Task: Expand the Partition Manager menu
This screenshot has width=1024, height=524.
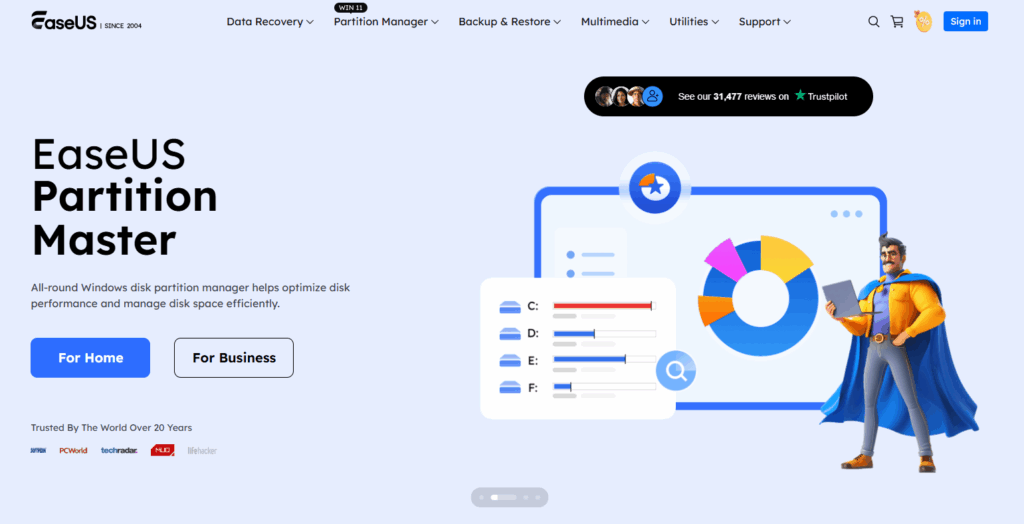Action: [386, 22]
